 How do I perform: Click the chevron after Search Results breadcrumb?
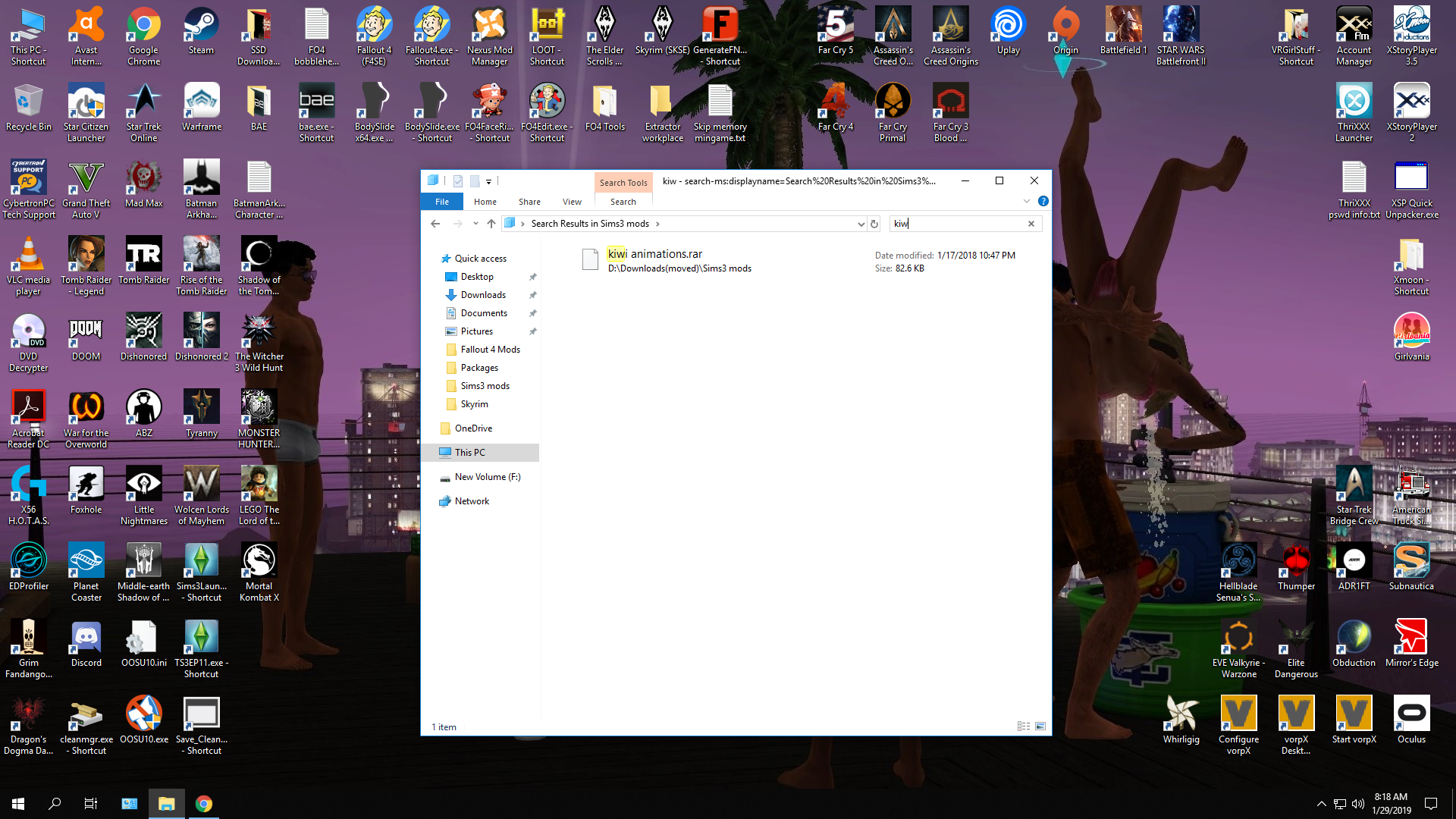(x=657, y=224)
